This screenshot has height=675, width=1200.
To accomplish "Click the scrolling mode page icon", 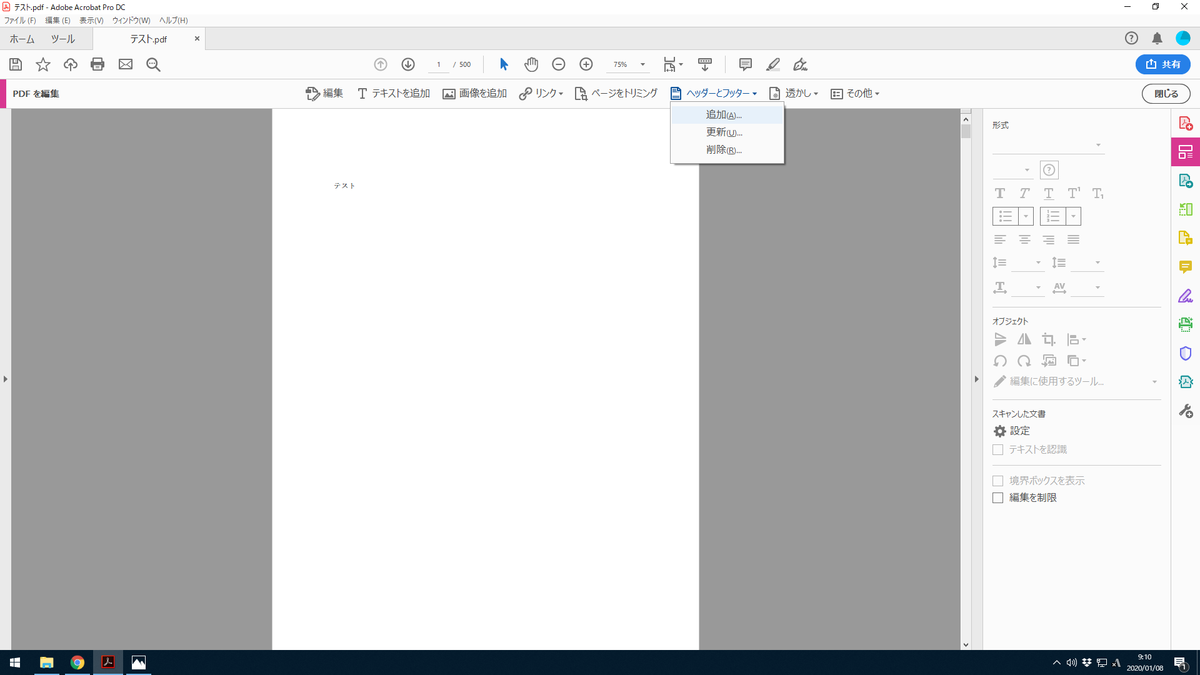I will tap(706, 64).
